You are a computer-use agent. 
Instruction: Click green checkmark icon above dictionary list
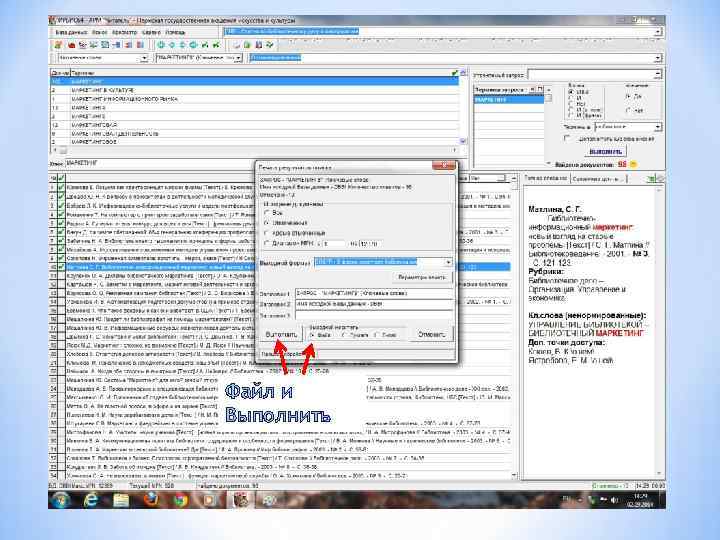pyautogui.click(x=454, y=73)
